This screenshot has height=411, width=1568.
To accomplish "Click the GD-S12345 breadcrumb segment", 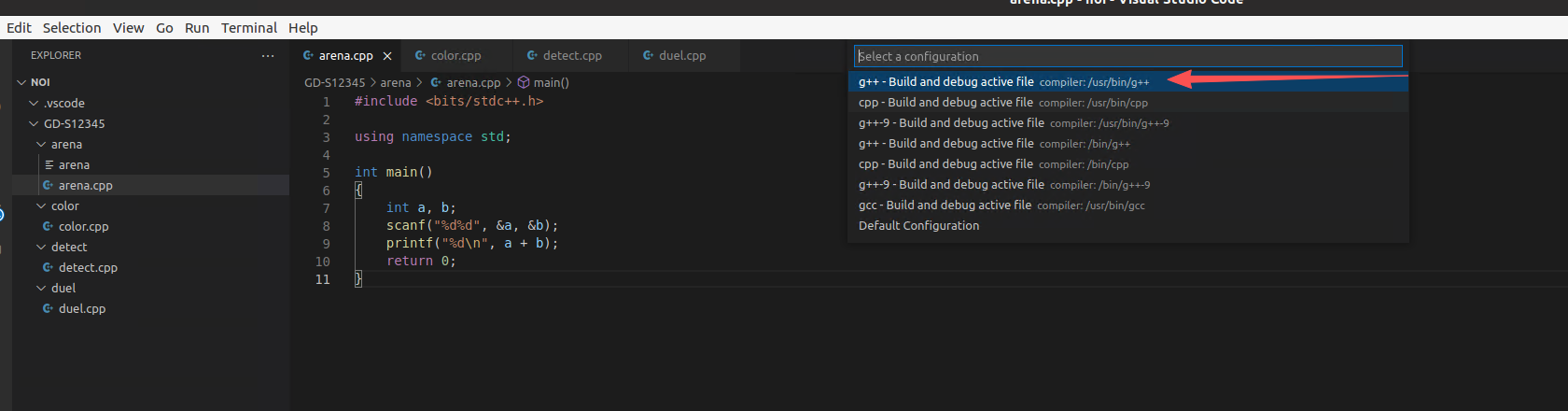I will (334, 82).
